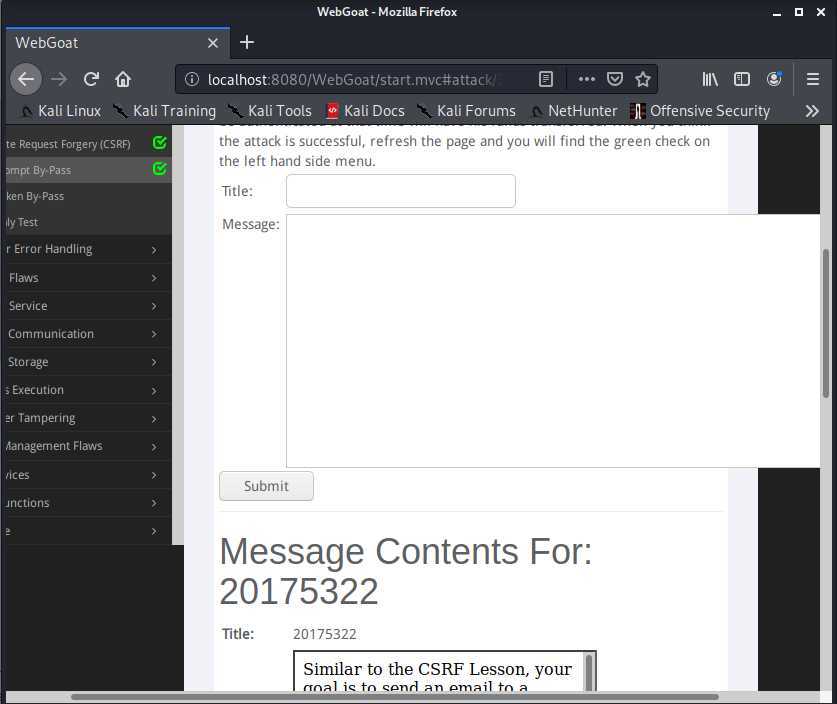Click the horizontal scrollbar at bottom

coord(394,697)
